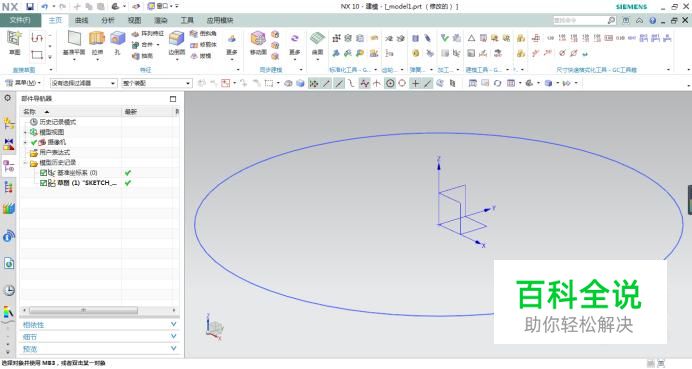This screenshot has height=369, width=692.
Task: Click the 最新 column header
Action: pyautogui.click(x=148, y=112)
